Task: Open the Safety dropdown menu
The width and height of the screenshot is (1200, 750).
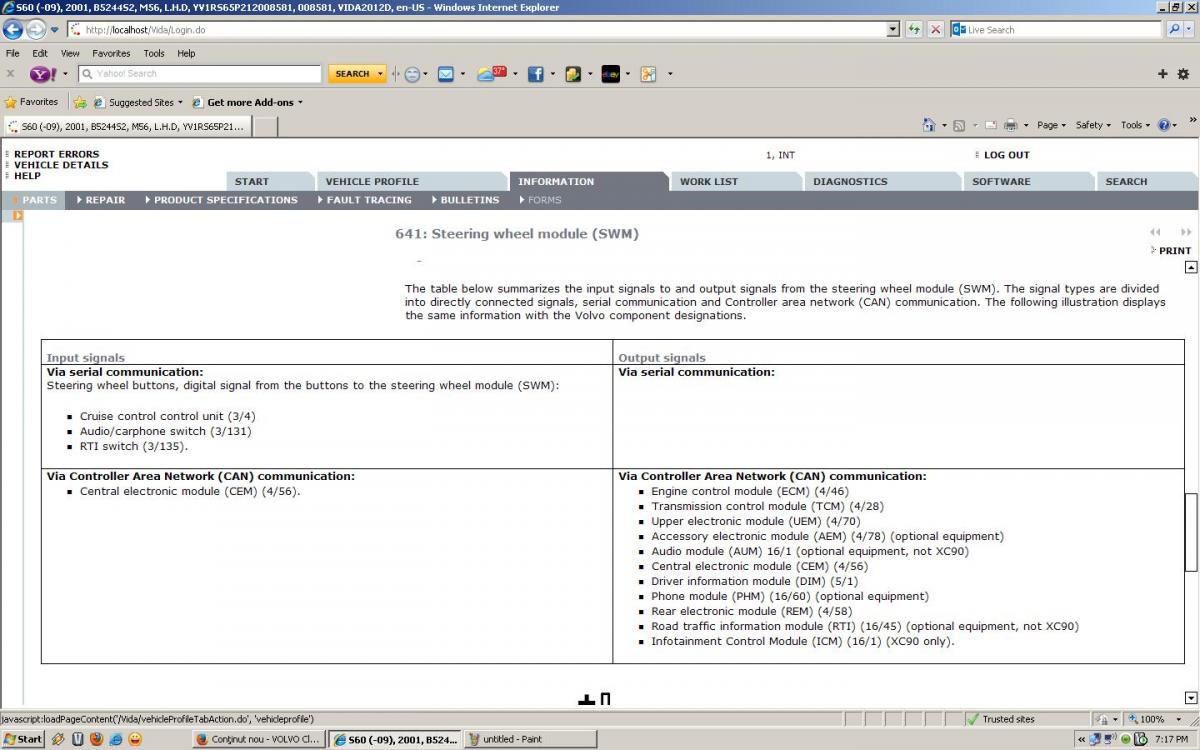Action: coord(1092,125)
